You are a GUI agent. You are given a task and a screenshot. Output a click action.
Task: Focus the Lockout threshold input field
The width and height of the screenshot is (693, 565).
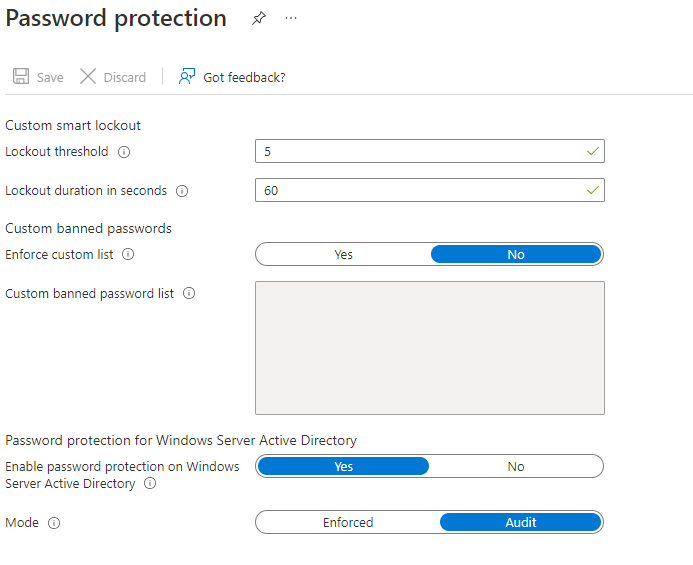[430, 151]
